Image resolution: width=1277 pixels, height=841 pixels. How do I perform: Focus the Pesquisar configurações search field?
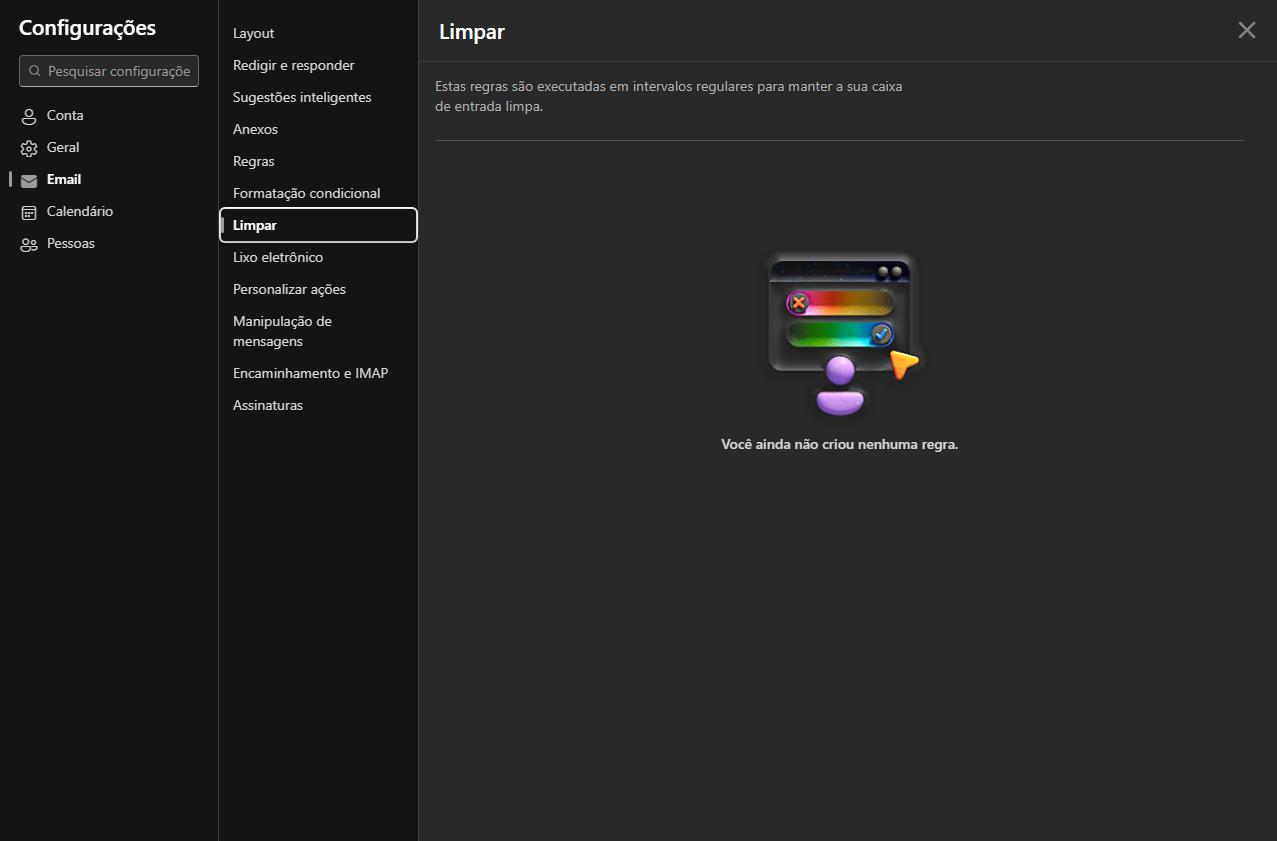pyautogui.click(x=109, y=71)
